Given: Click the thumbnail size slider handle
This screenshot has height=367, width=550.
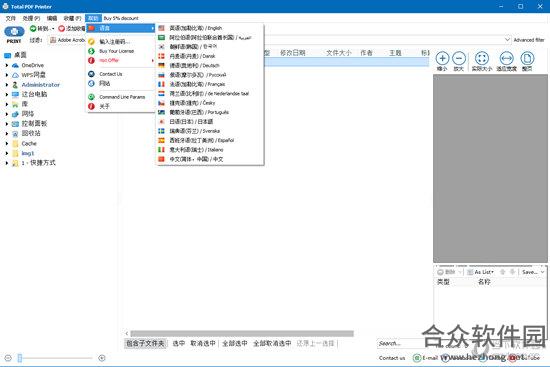Looking at the screenshot, I should pos(20,358).
